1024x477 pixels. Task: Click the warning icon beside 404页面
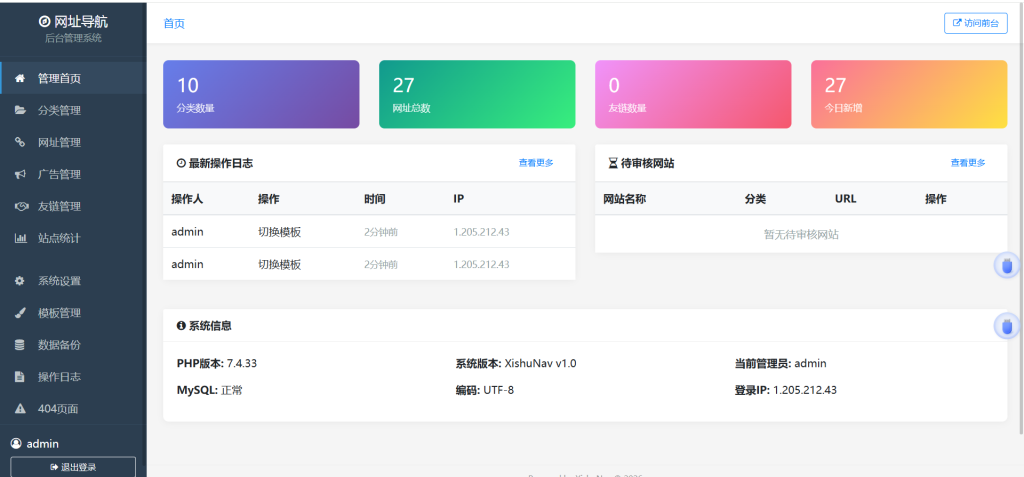click(20, 409)
